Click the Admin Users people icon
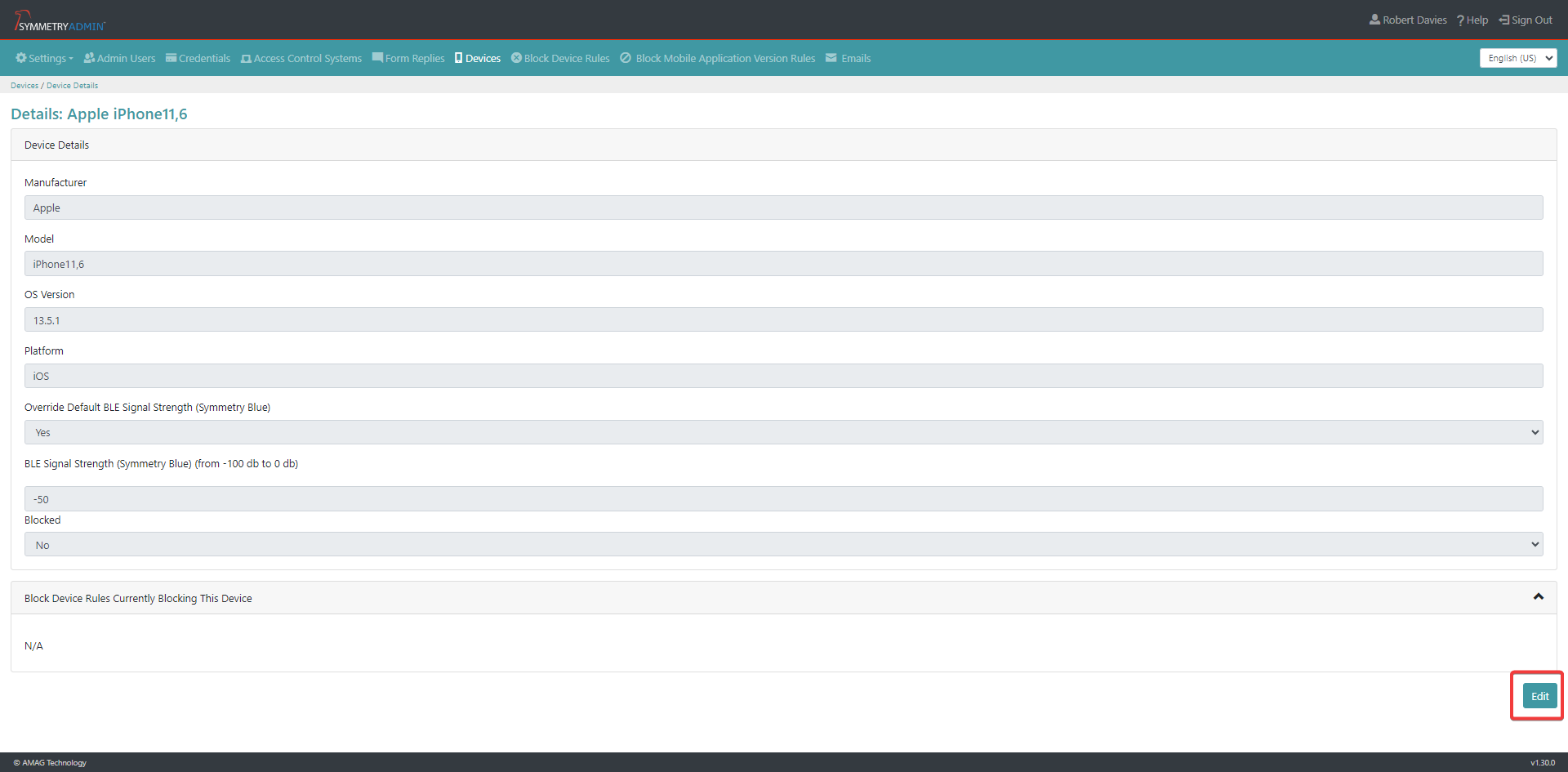Viewport: 1568px width, 772px height. click(90, 58)
